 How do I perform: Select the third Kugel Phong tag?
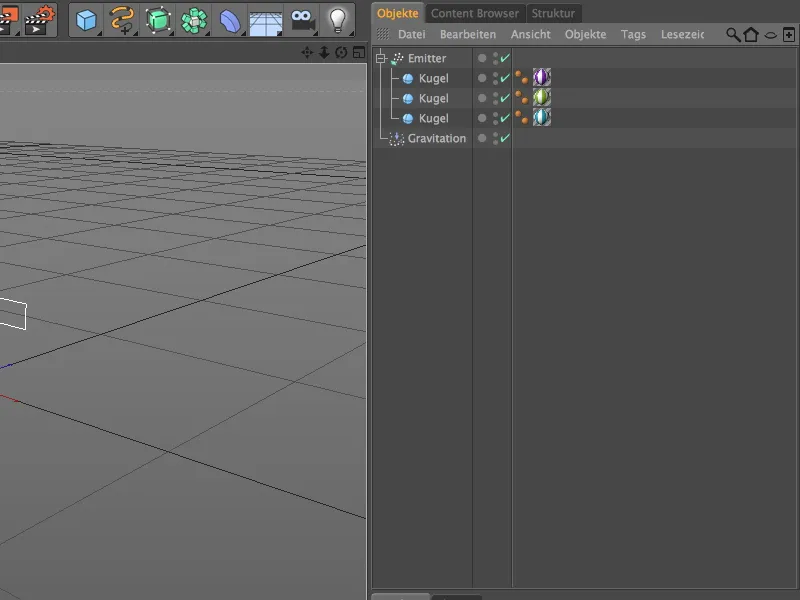[521, 117]
